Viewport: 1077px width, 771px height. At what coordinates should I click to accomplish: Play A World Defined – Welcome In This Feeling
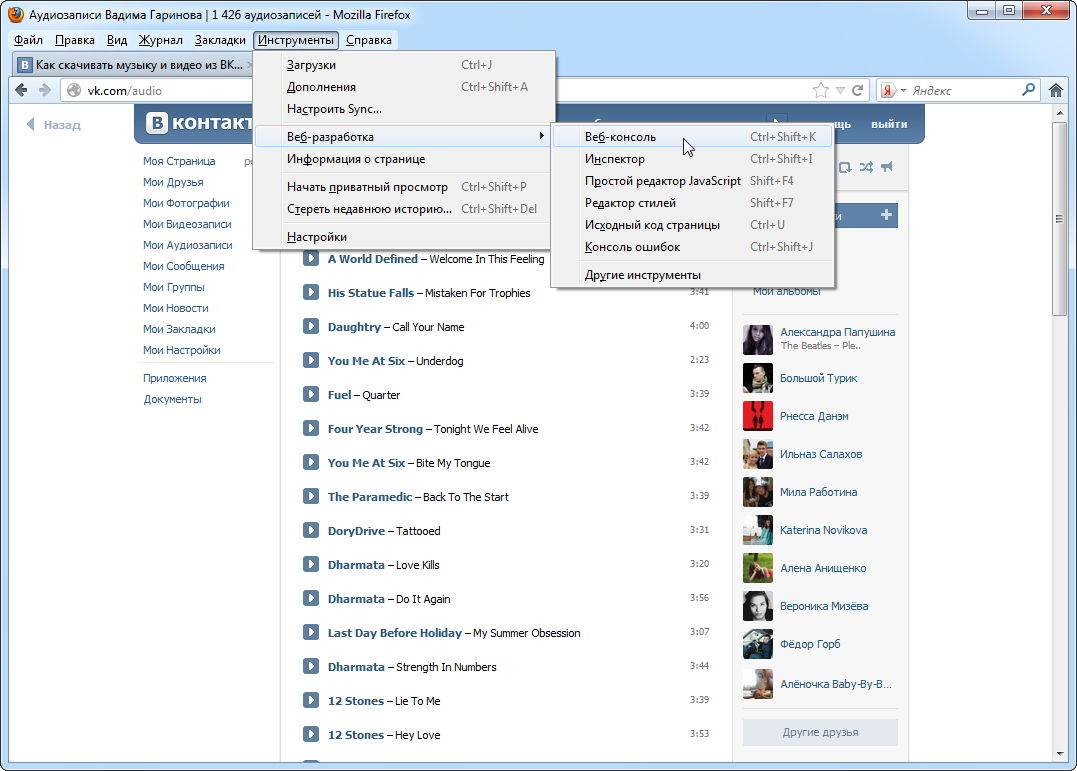point(311,258)
